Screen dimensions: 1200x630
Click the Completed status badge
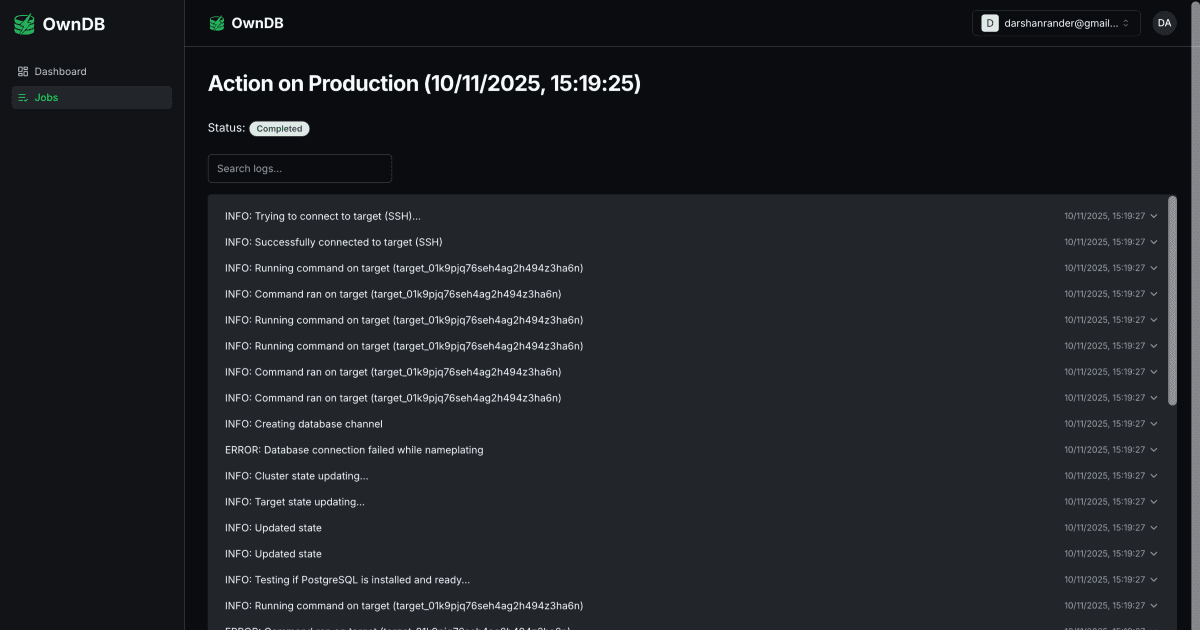tap(279, 128)
